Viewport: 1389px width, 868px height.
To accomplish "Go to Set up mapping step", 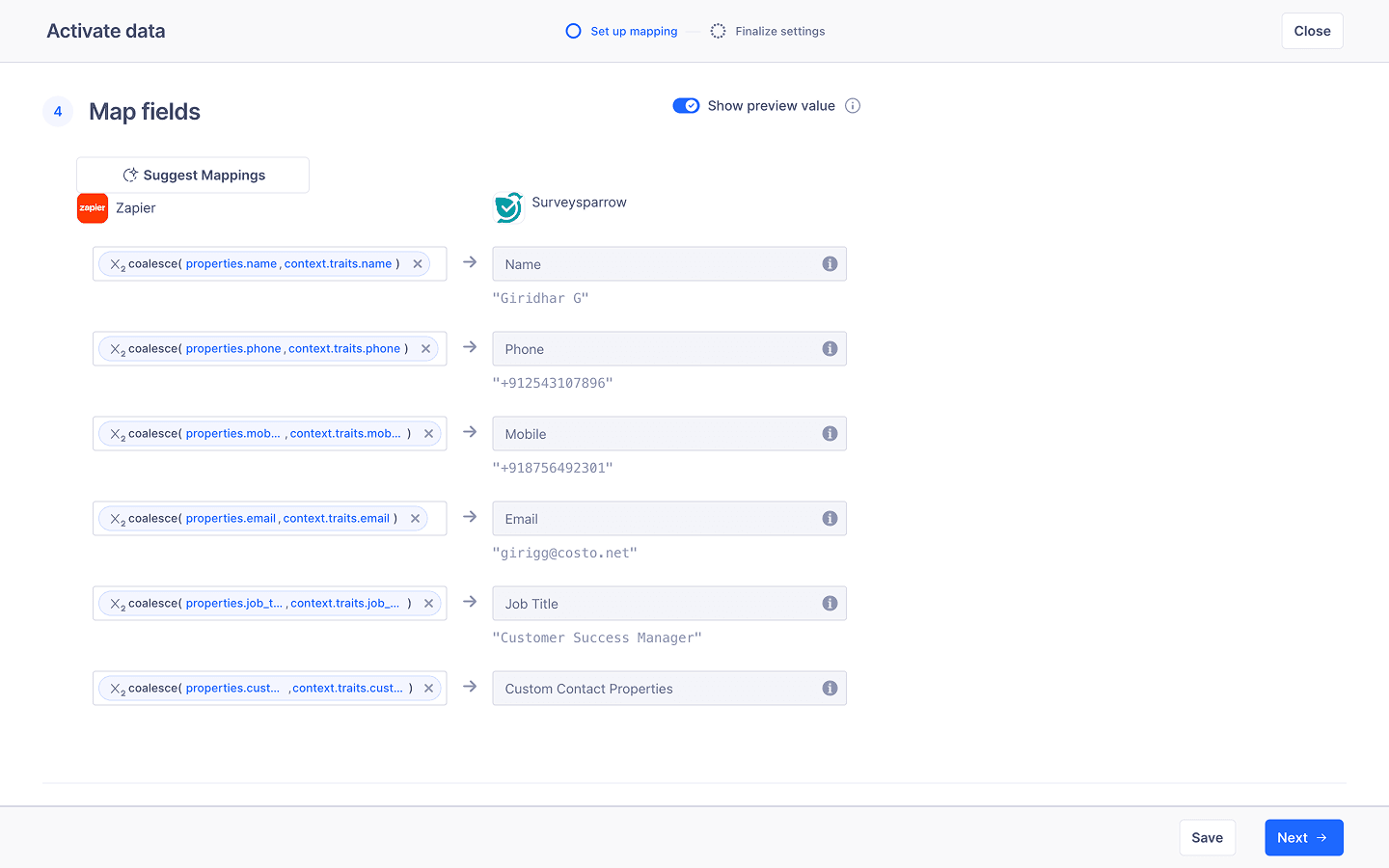I will [622, 31].
